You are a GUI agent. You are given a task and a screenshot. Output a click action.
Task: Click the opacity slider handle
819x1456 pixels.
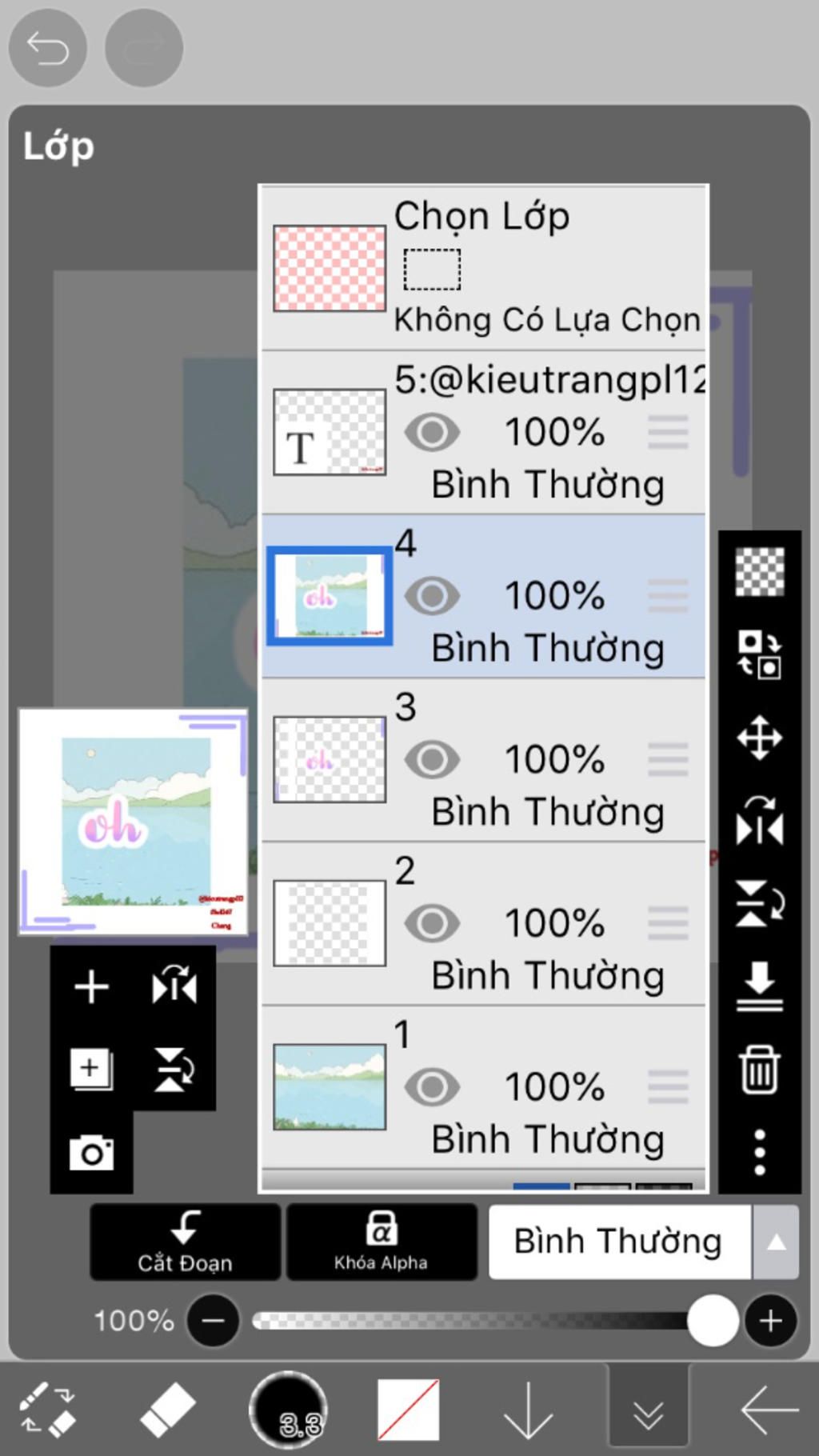[713, 1321]
